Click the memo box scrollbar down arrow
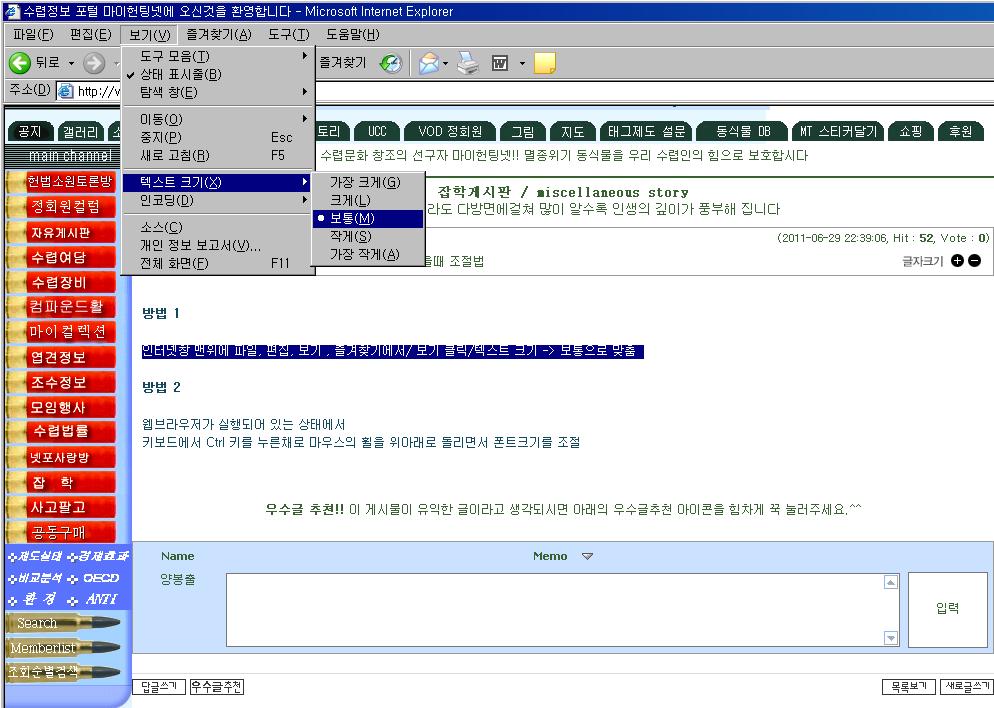 click(x=891, y=638)
